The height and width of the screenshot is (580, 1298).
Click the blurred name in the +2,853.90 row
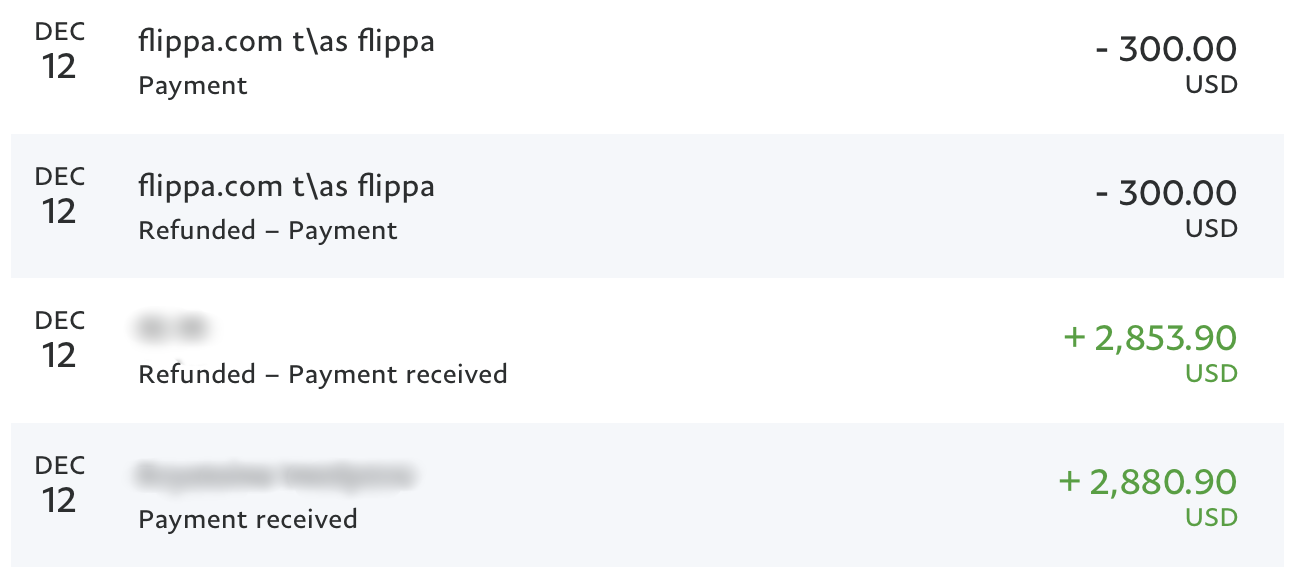click(175, 327)
